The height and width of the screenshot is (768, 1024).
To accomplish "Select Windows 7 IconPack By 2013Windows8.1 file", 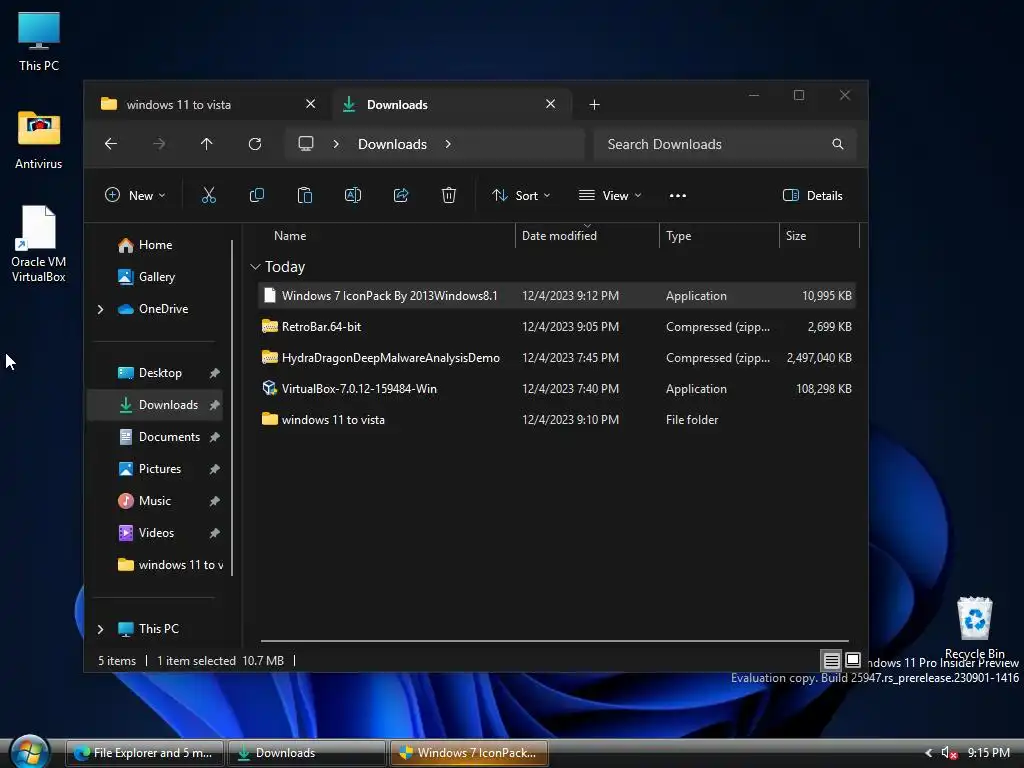I will 557,296.
